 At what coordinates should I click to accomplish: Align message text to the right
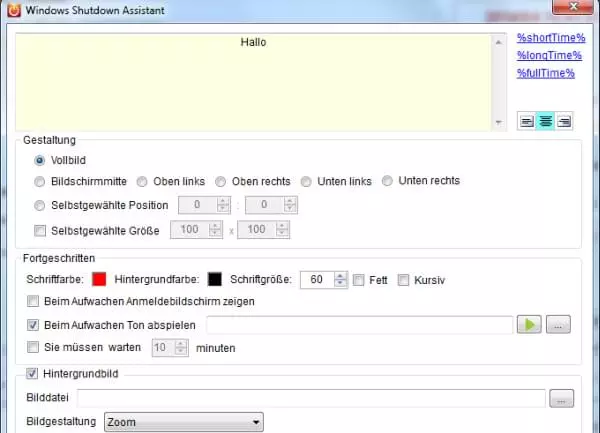pos(564,122)
